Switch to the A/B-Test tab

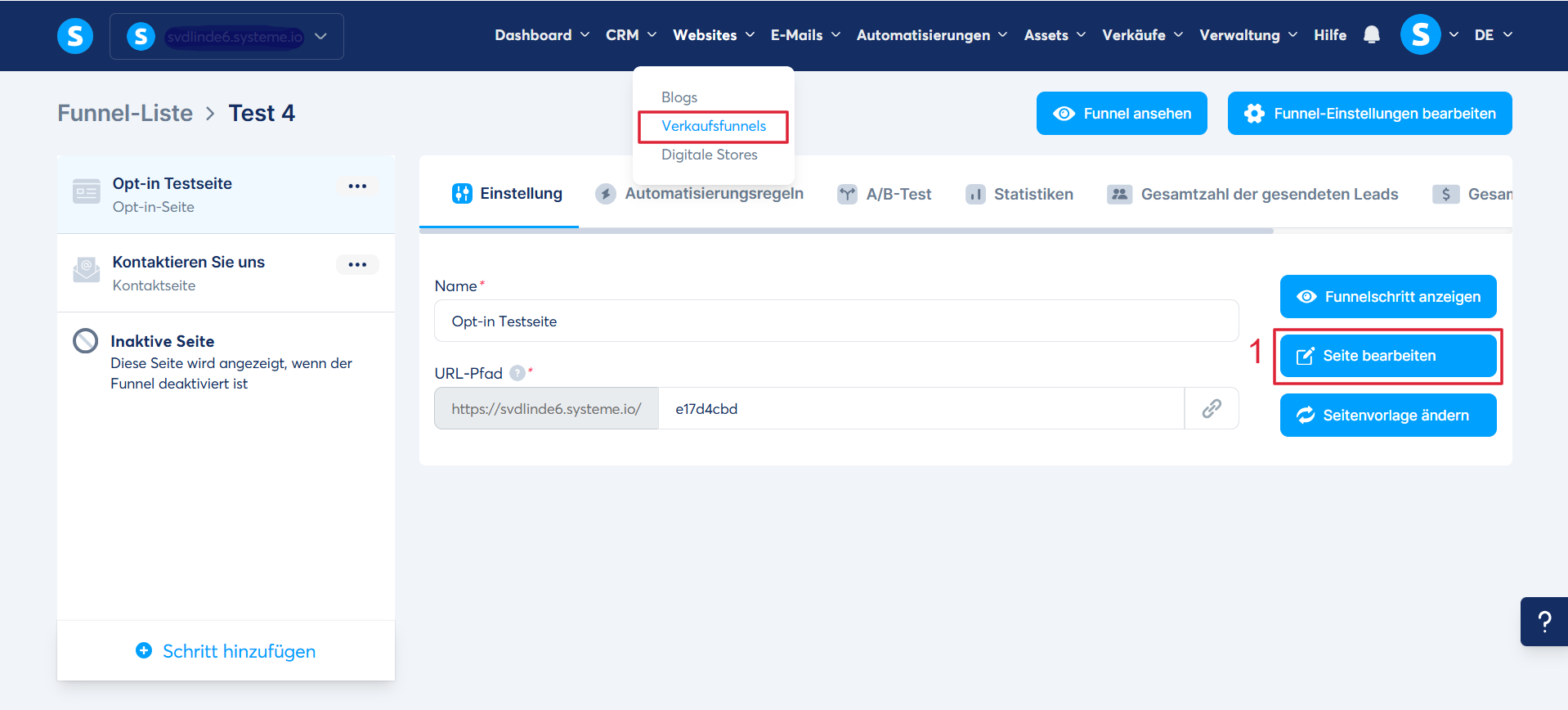[885, 194]
